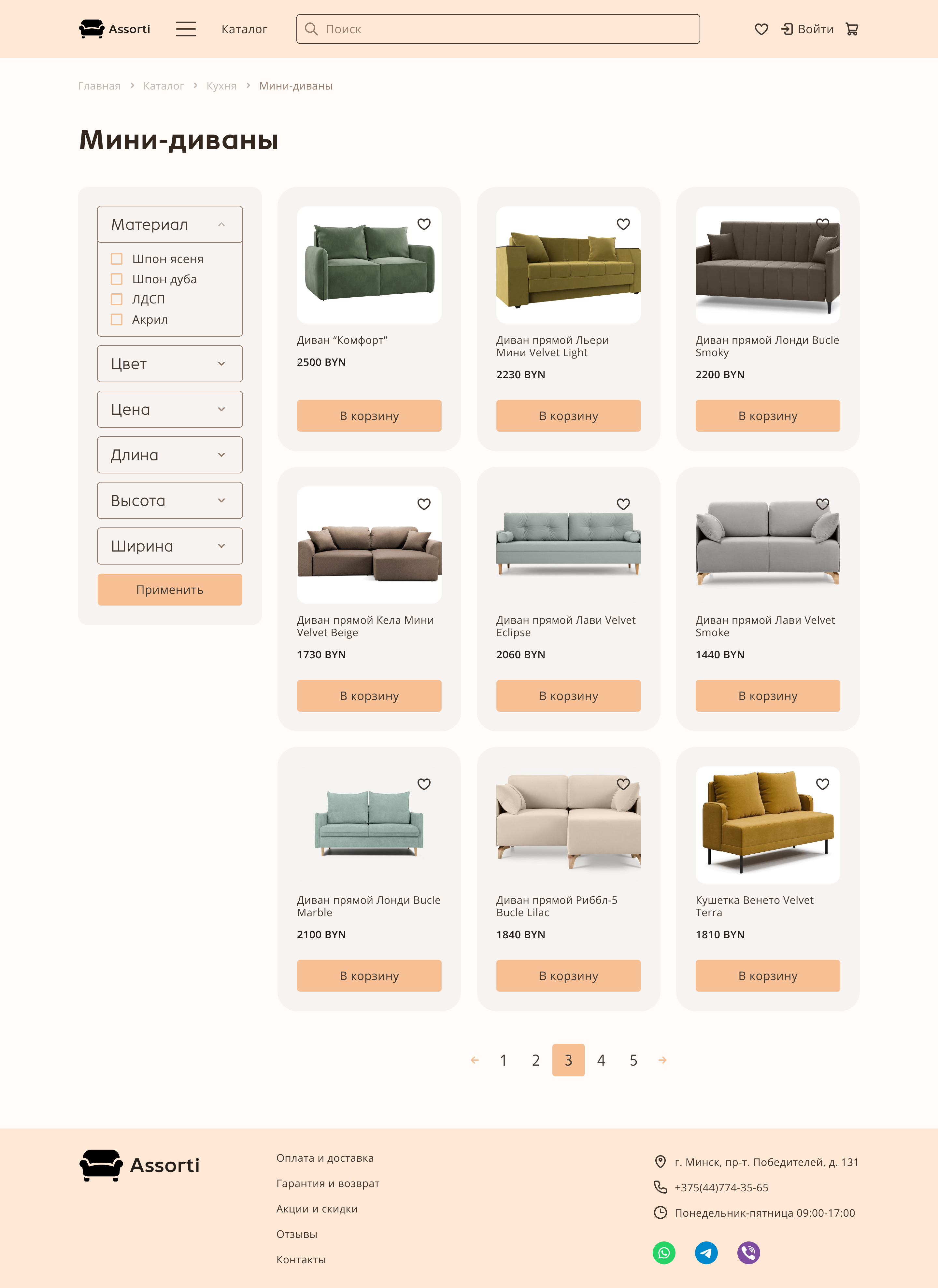The height and width of the screenshot is (1288, 938).
Task: Open the shopping cart icon in header
Action: (852, 29)
